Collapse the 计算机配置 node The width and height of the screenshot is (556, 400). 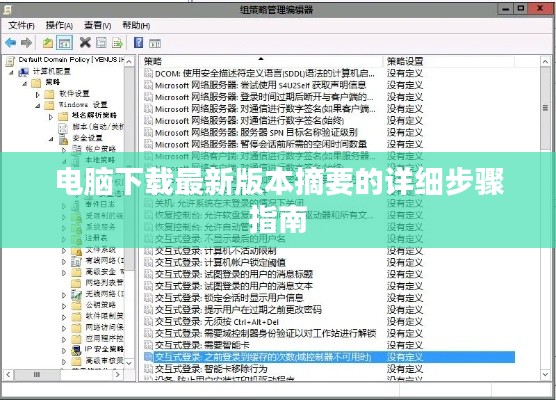click(x=11, y=73)
